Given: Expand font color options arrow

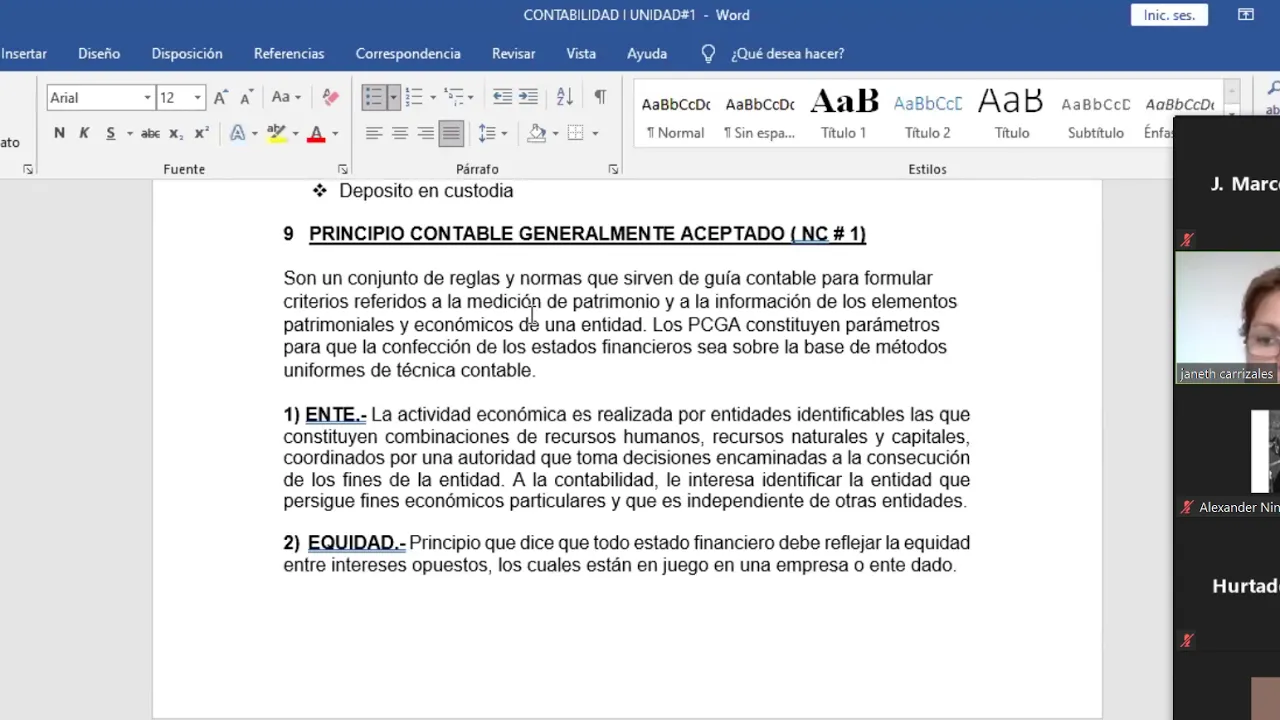Looking at the screenshot, I should coord(335,133).
